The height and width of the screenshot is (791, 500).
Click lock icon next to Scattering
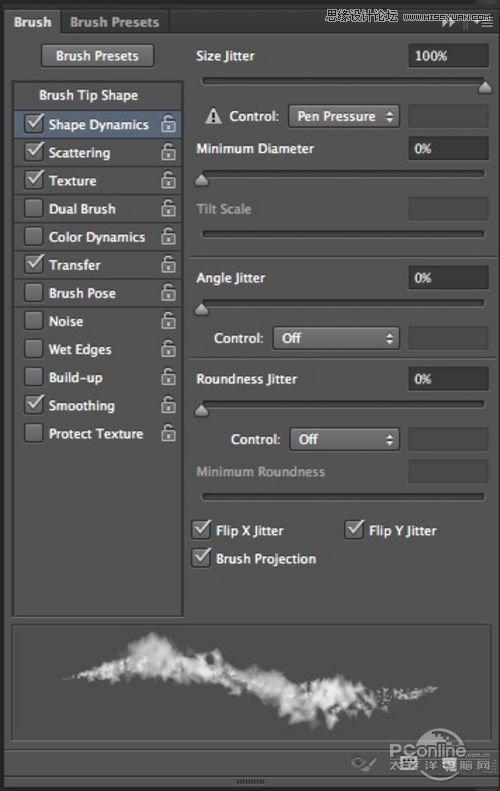pyautogui.click(x=169, y=151)
